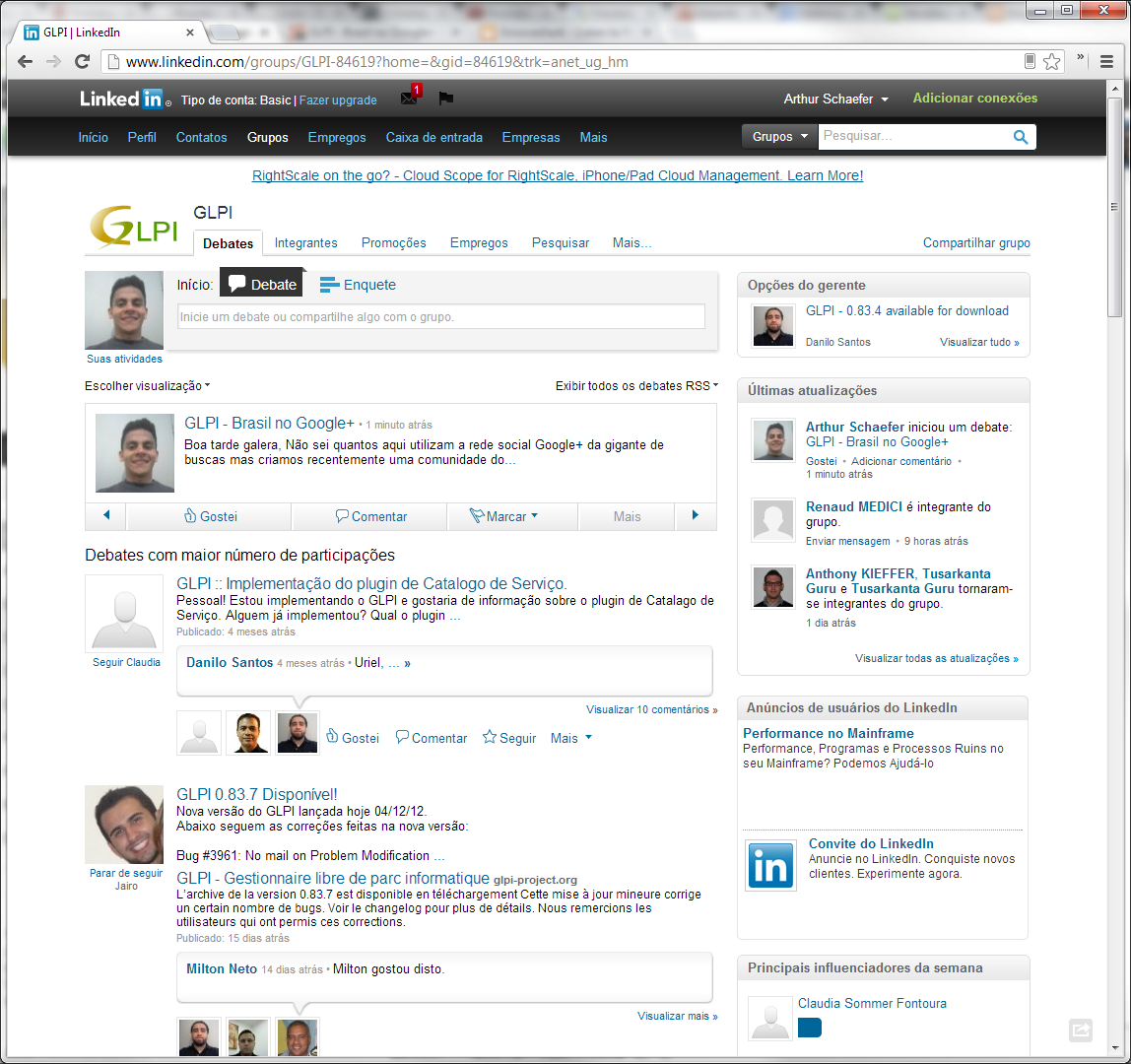The width and height of the screenshot is (1131, 1064).
Task: Expand Exibir todos os debates RSS dropdown
Action: click(636, 386)
